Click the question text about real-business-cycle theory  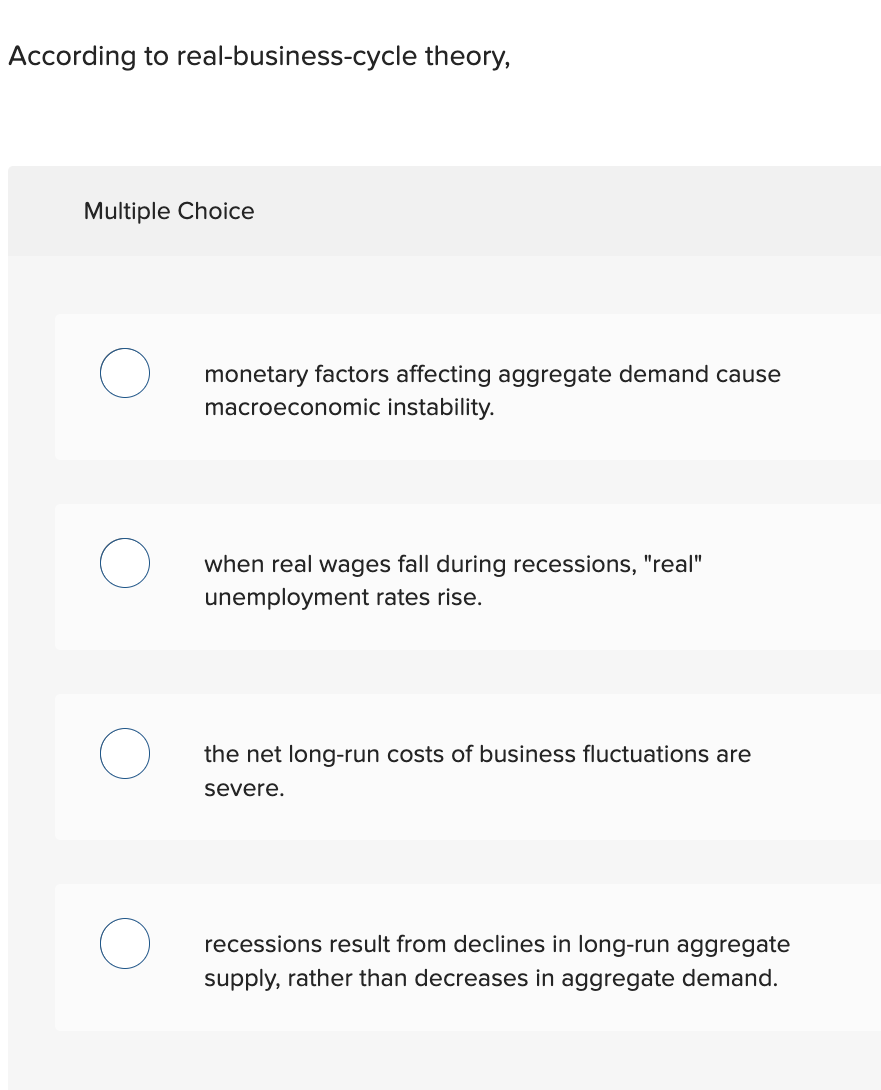258,56
